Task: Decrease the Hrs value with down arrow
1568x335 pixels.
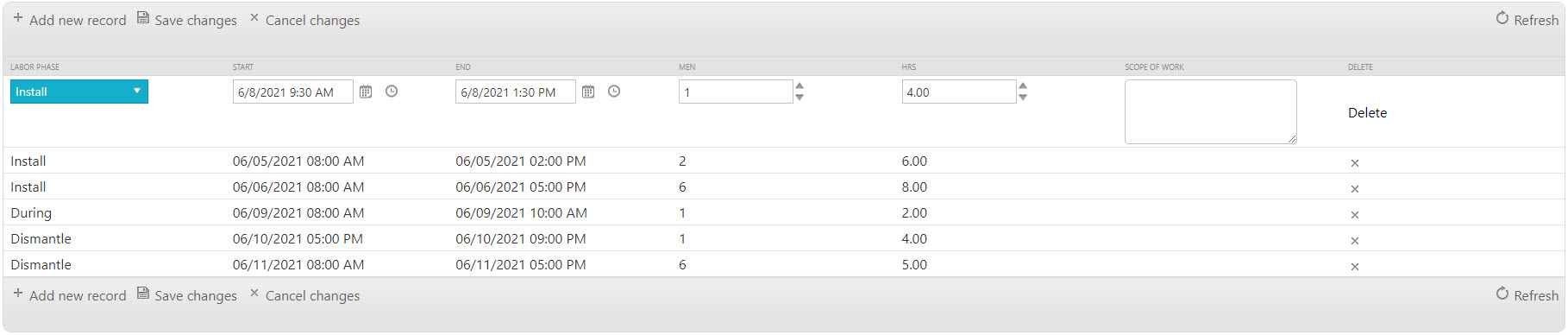Action: [x=1023, y=97]
